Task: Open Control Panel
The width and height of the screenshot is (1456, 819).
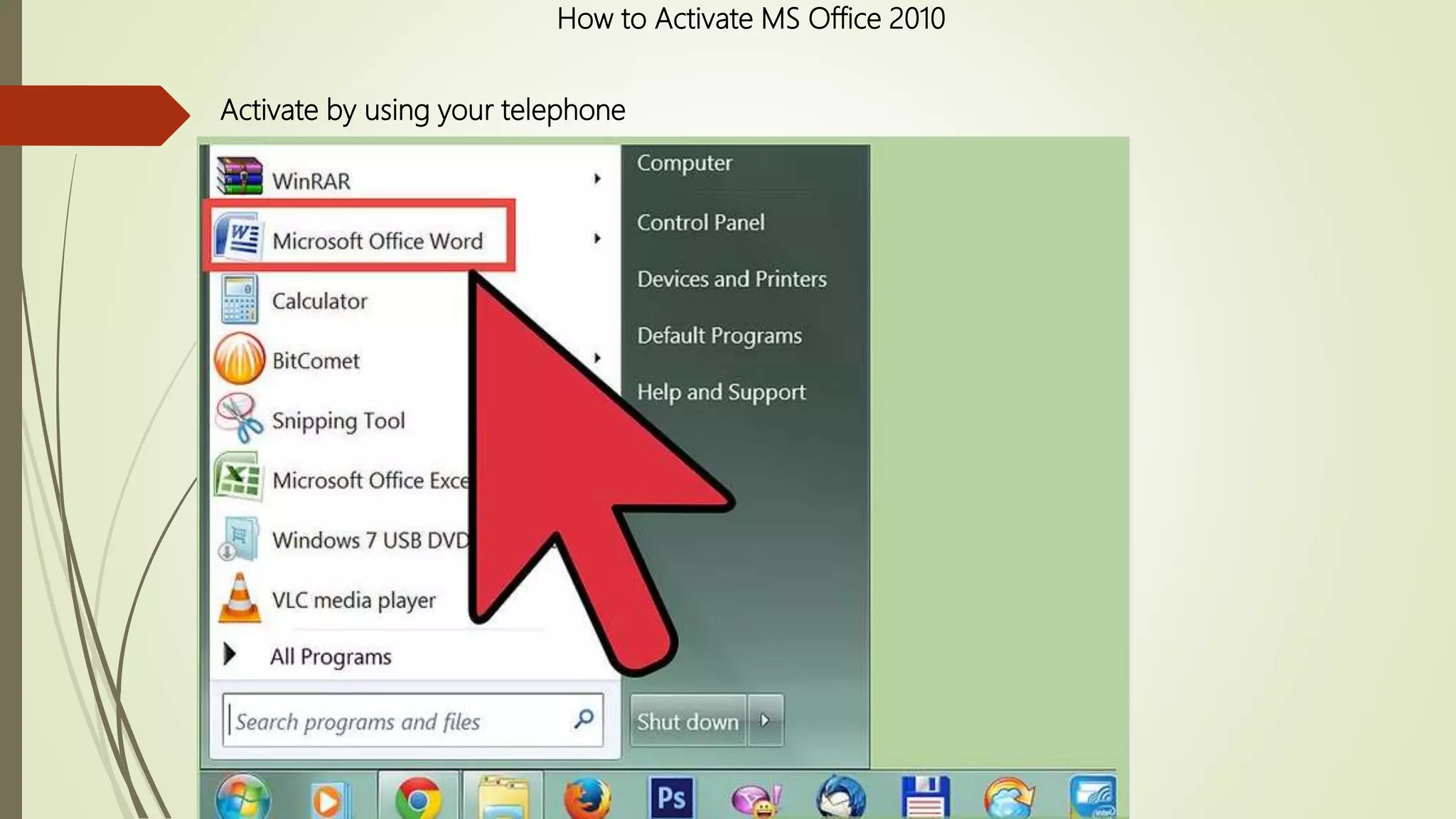Action: coord(701,223)
